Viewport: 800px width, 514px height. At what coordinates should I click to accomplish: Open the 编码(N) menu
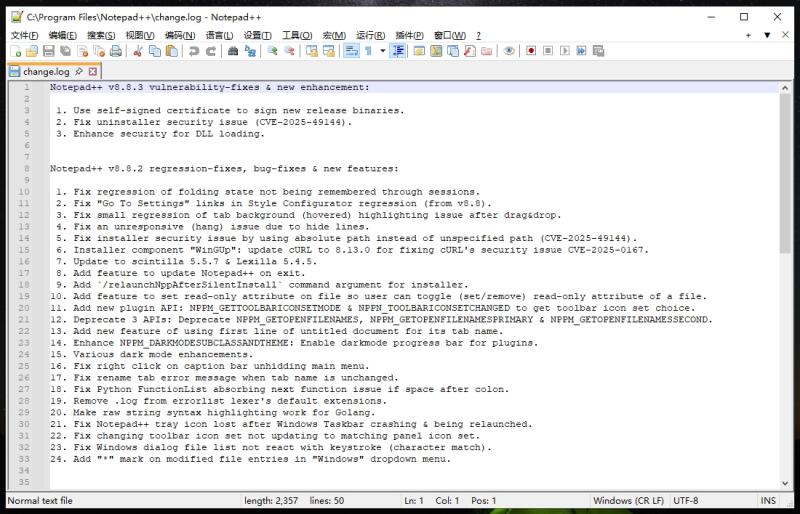(x=180, y=35)
